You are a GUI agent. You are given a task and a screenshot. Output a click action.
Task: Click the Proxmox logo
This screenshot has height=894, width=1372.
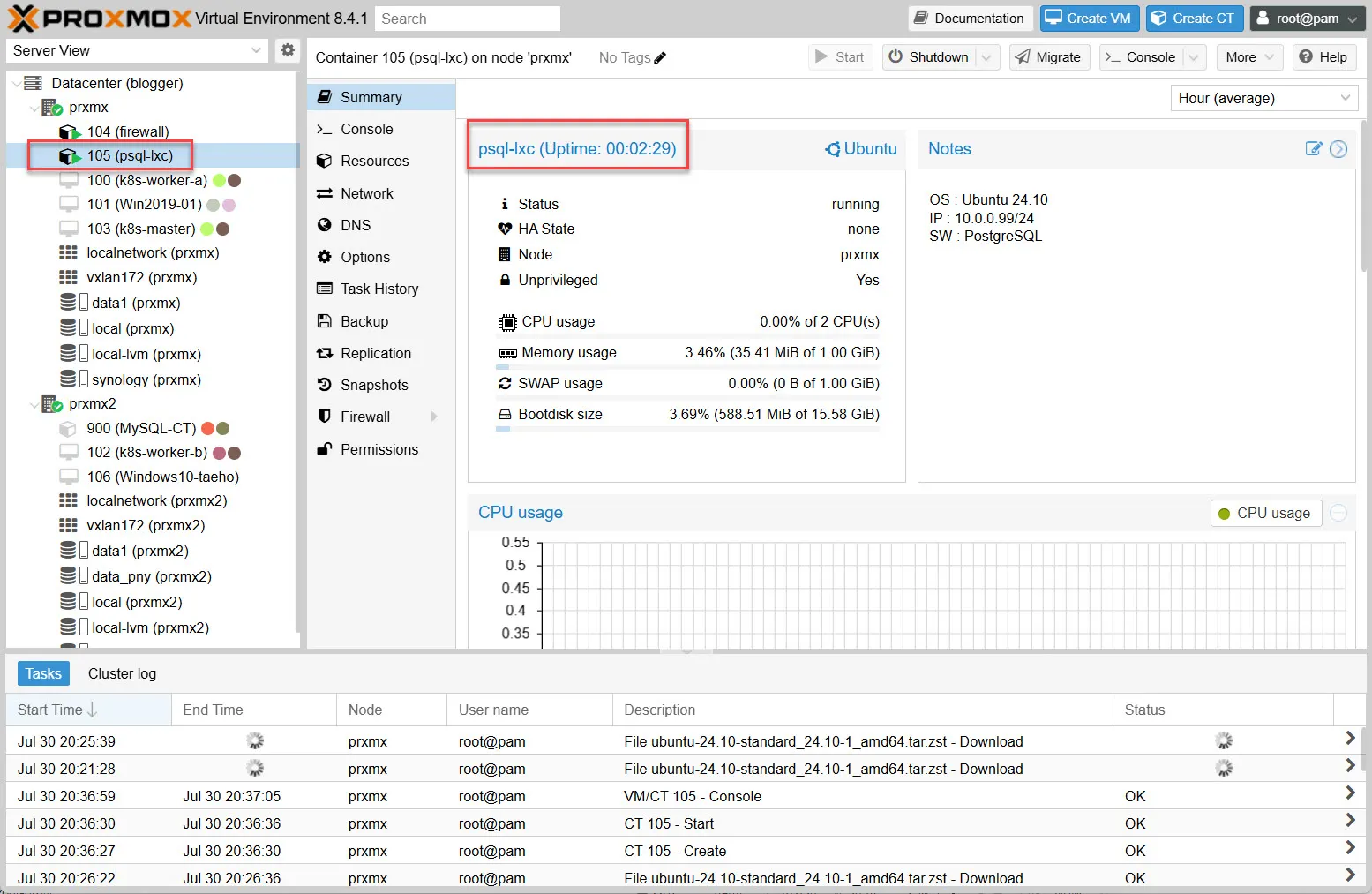99,19
